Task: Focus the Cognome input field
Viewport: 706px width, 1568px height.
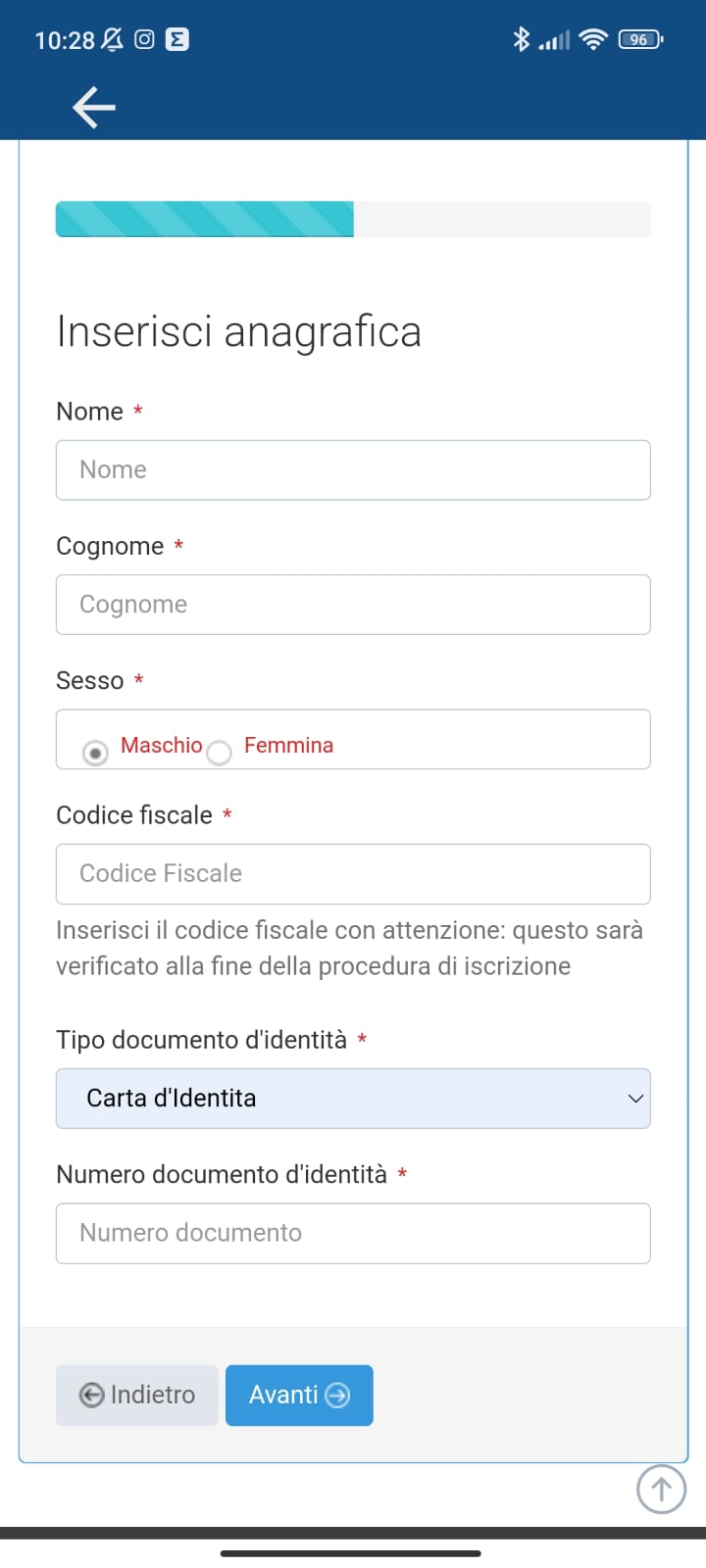Action: coord(353,605)
